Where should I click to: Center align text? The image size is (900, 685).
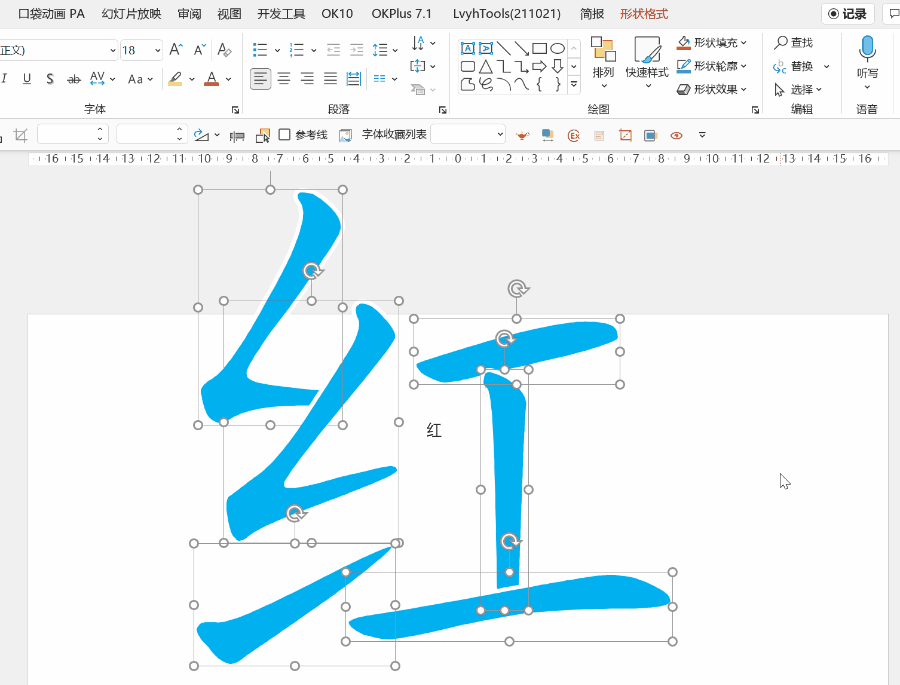click(284, 78)
